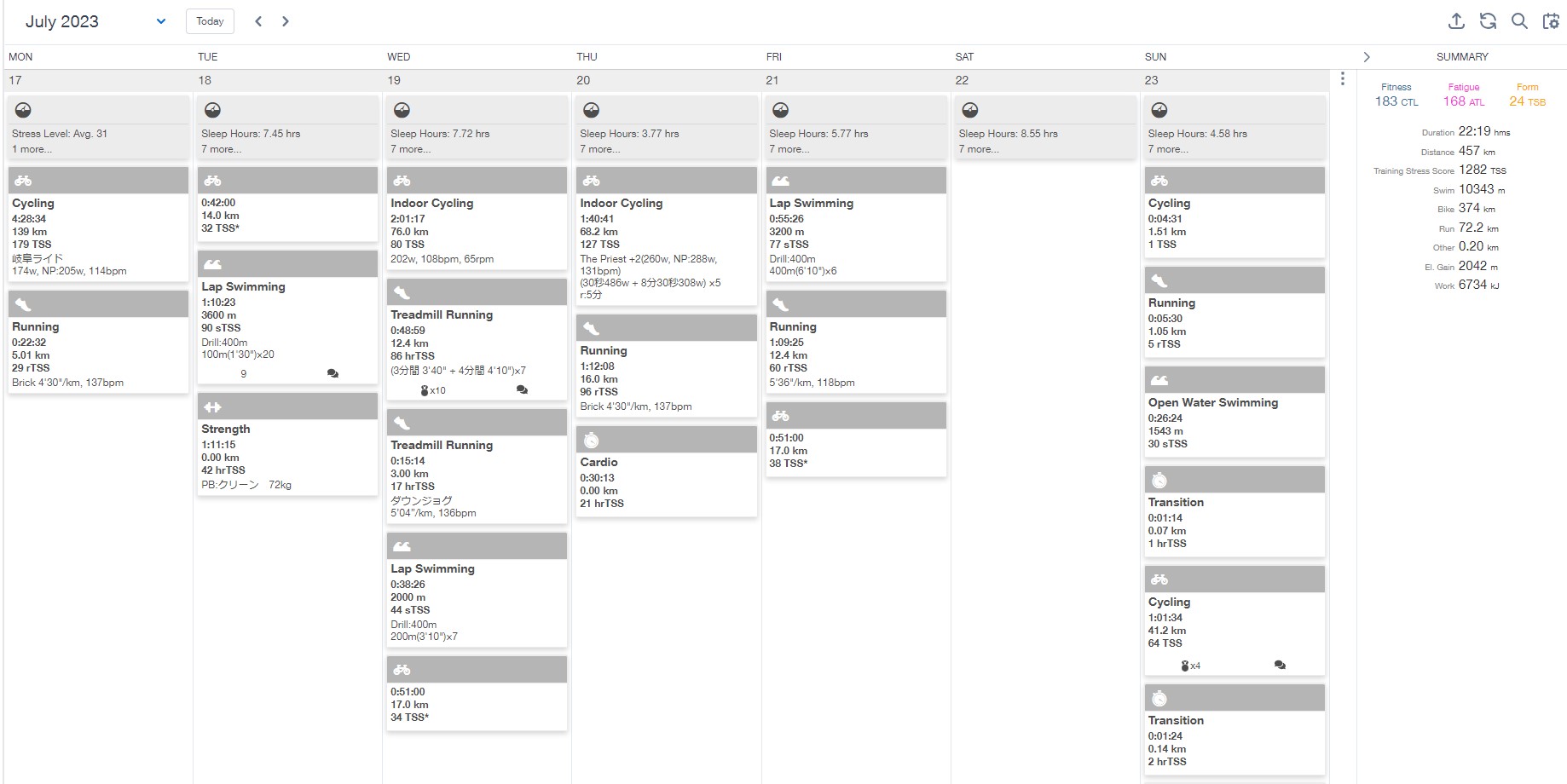Select Fitness 183 CTL value
This screenshot has height=784, width=1567.
(1396, 101)
